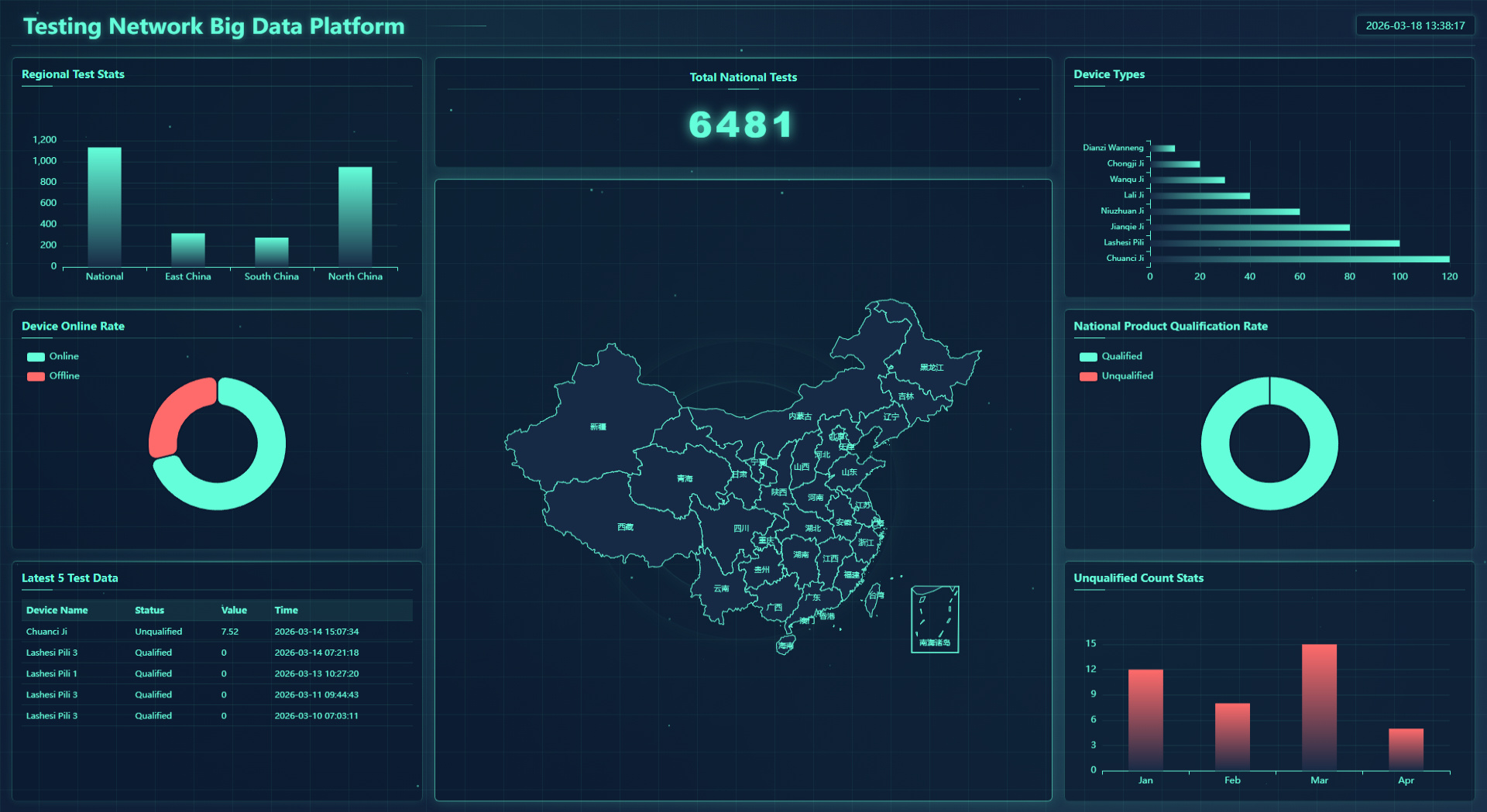1487x812 pixels.
Task: Click the 7.52 value cell
Action: (x=229, y=632)
